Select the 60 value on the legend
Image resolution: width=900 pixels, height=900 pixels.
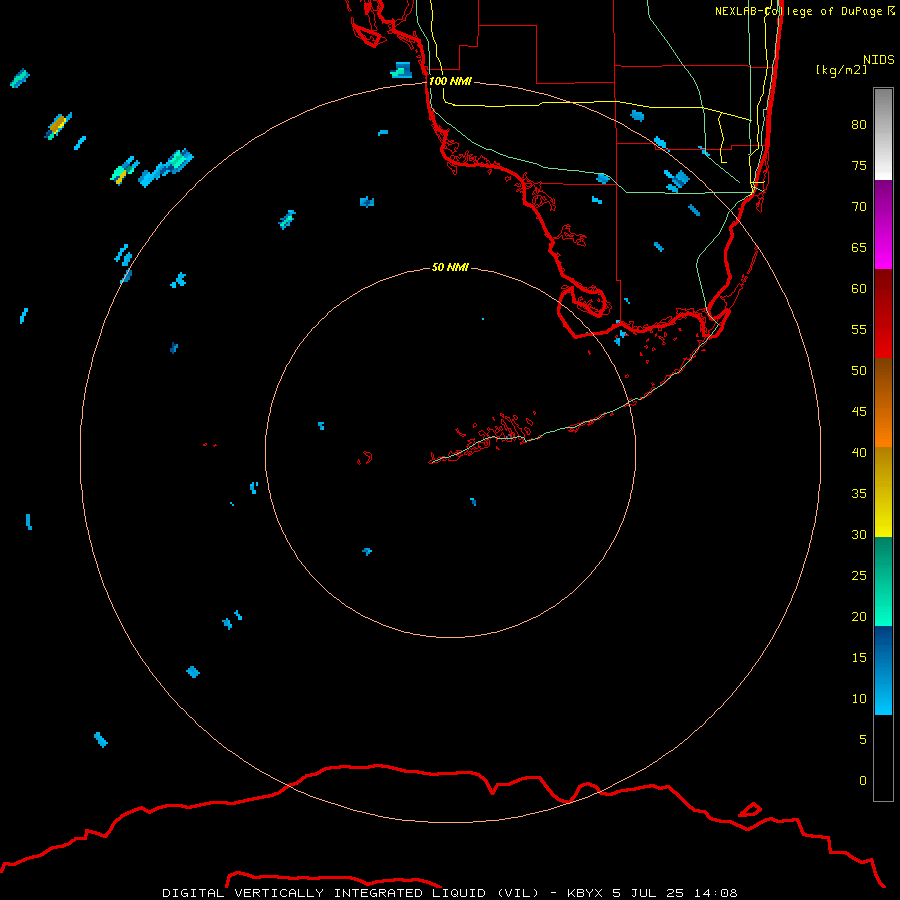click(859, 289)
